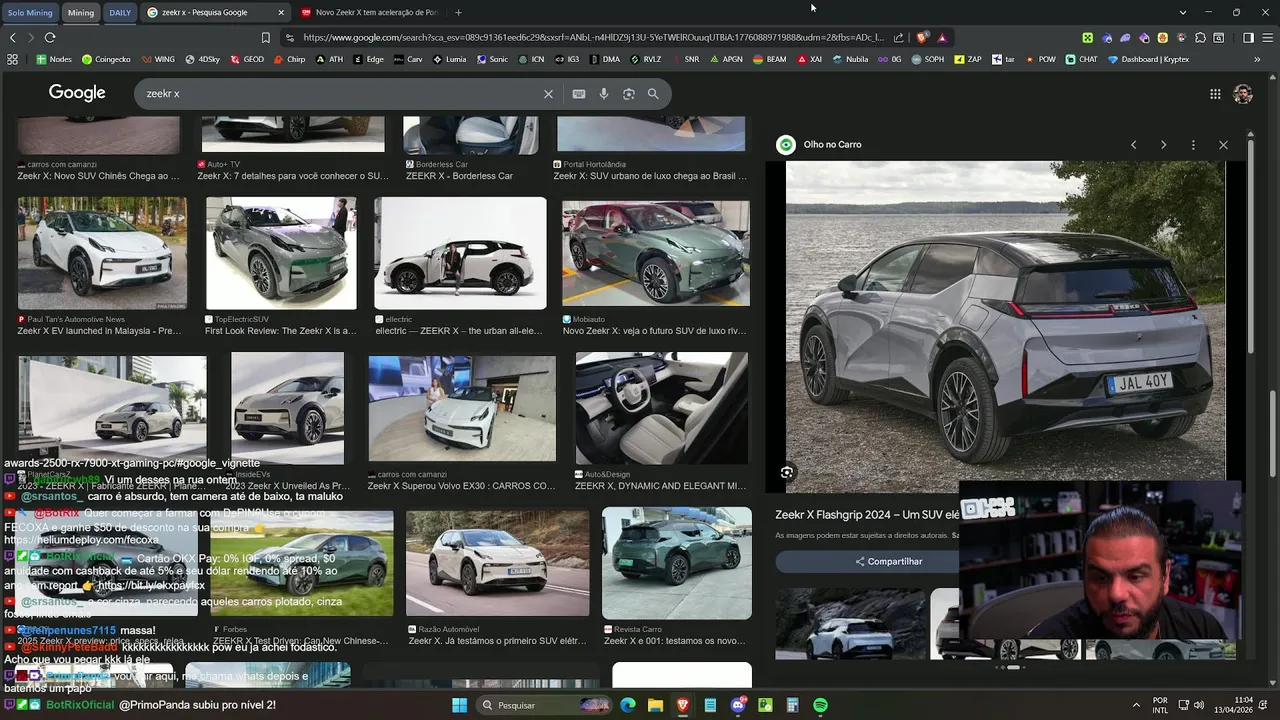
Task: Clear the Google search box text
Action: [548, 94]
